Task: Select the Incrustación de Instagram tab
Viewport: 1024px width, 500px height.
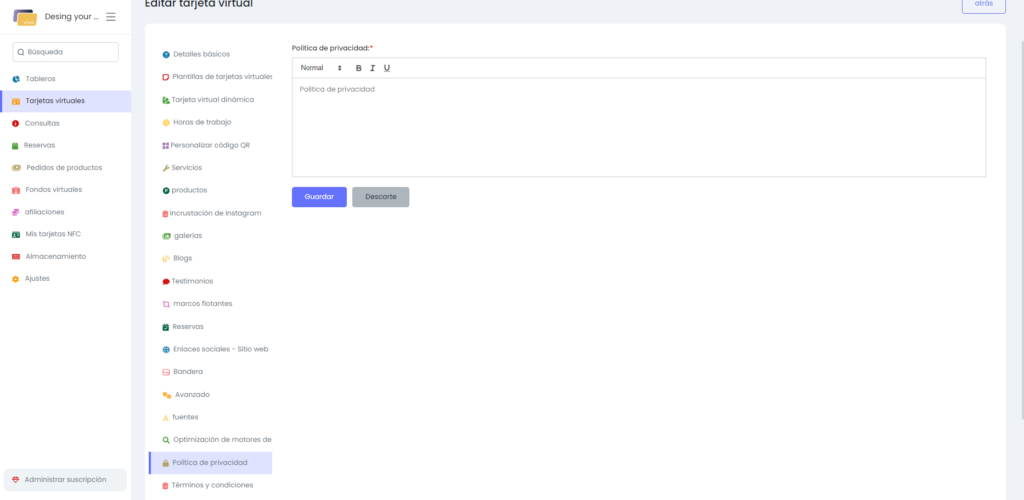Action: coord(215,213)
